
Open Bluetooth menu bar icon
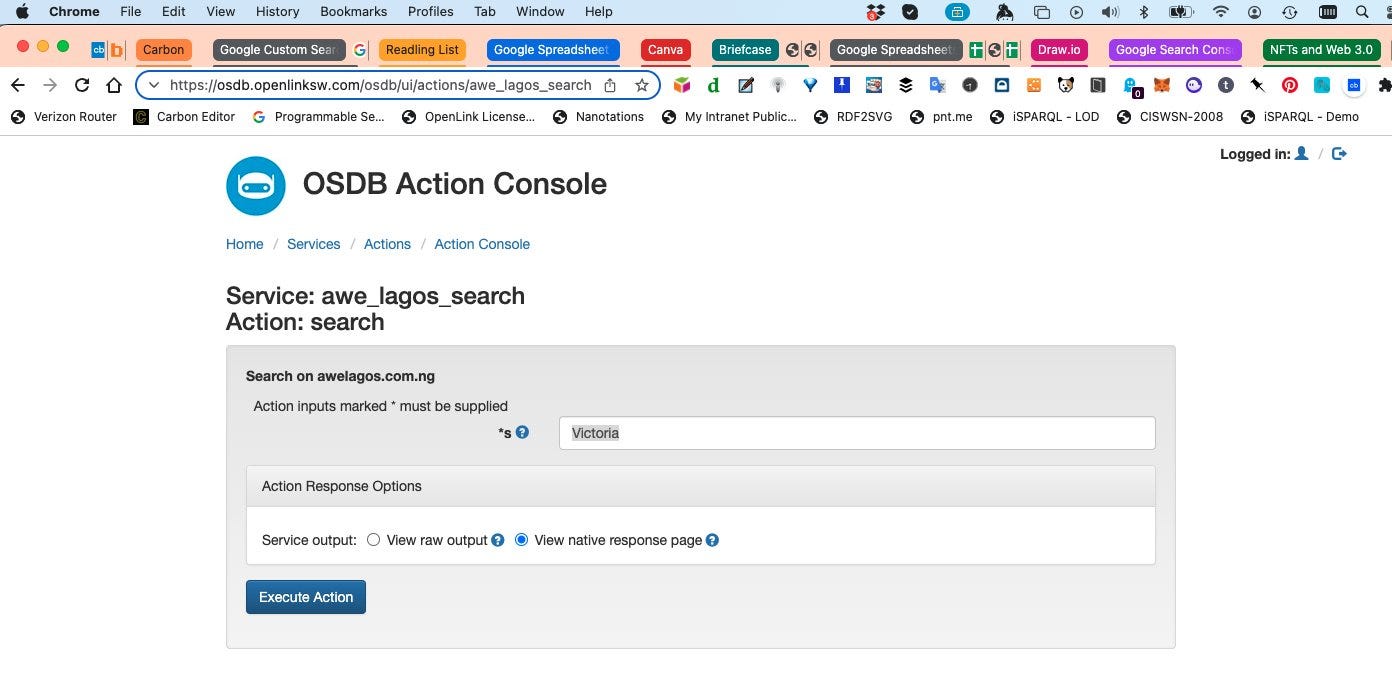click(1144, 12)
